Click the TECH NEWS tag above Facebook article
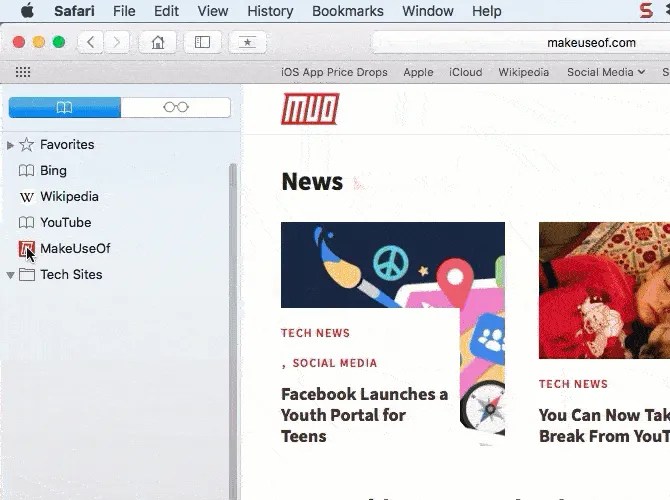 pyautogui.click(x=315, y=333)
